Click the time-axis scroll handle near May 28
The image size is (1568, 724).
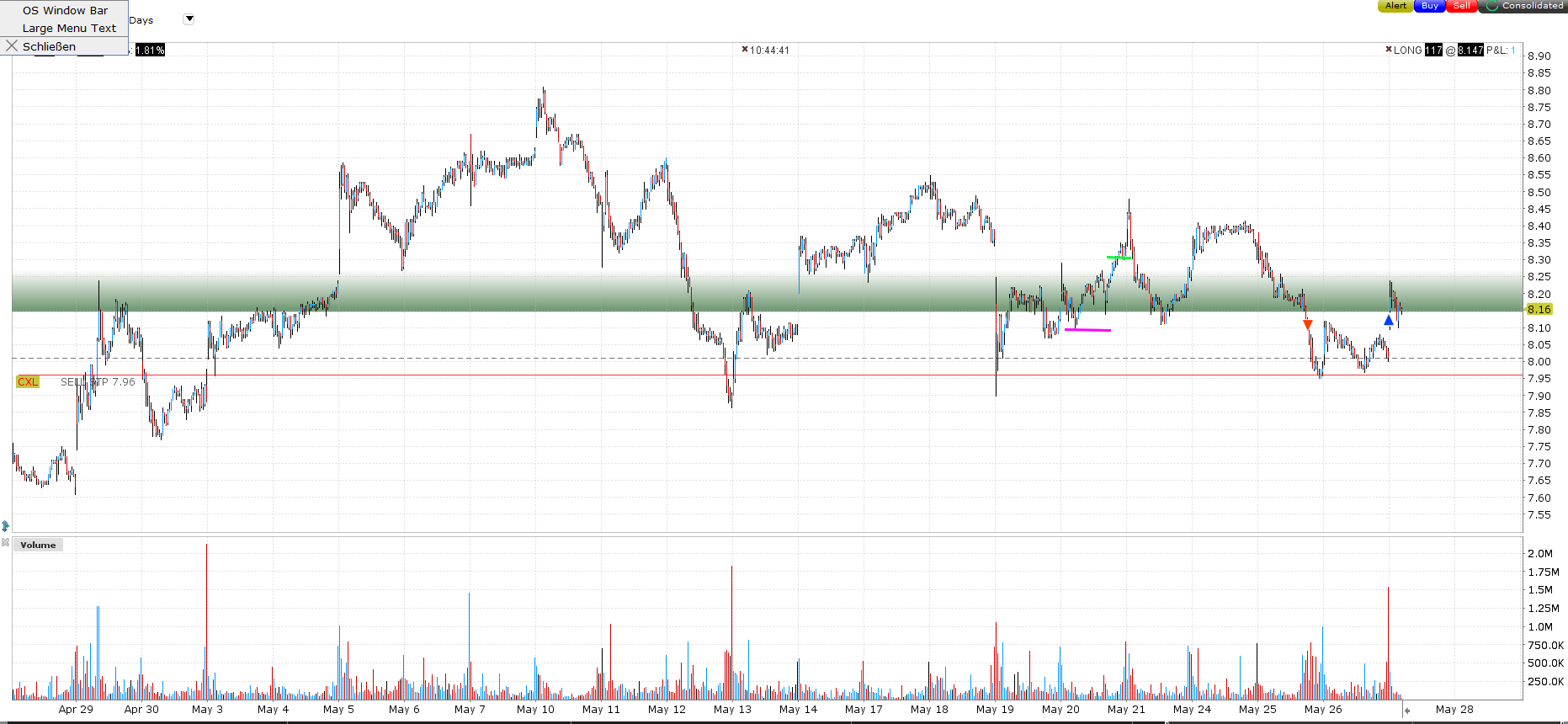1407,711
